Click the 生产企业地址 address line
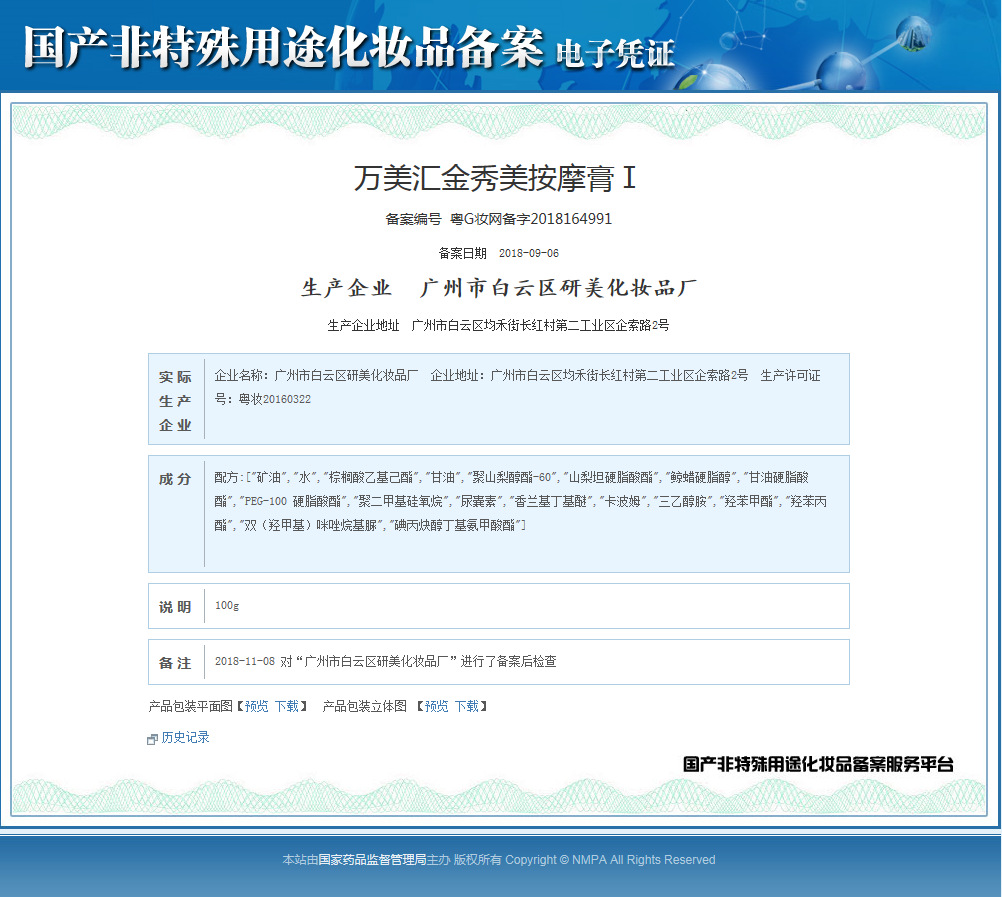 [x=498, y=326]
